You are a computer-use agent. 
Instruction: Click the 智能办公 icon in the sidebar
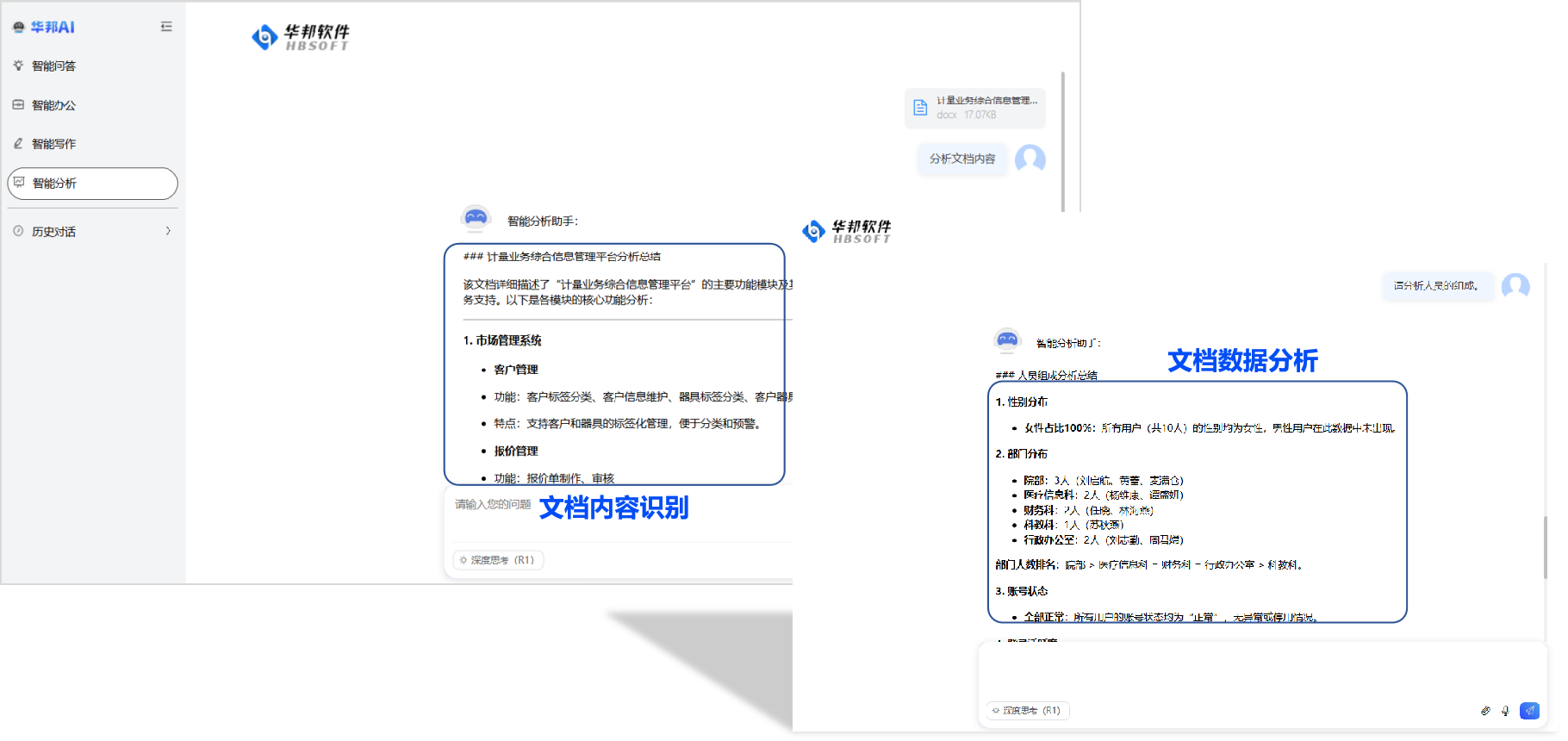[x=18, y=104]
